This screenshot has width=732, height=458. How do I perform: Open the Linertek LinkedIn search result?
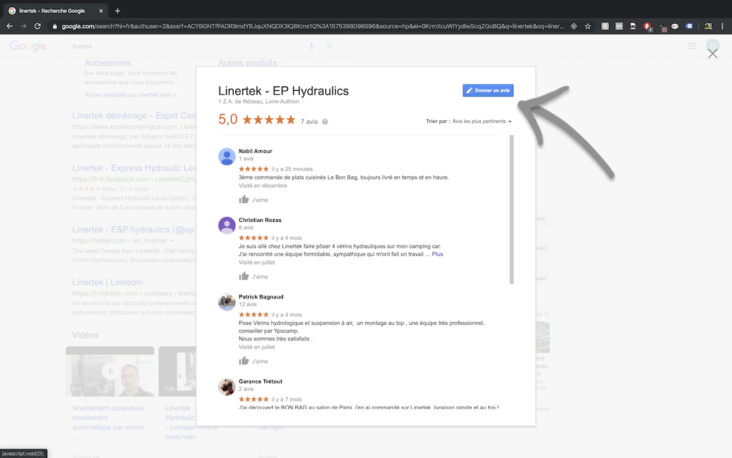pos(107,282)
